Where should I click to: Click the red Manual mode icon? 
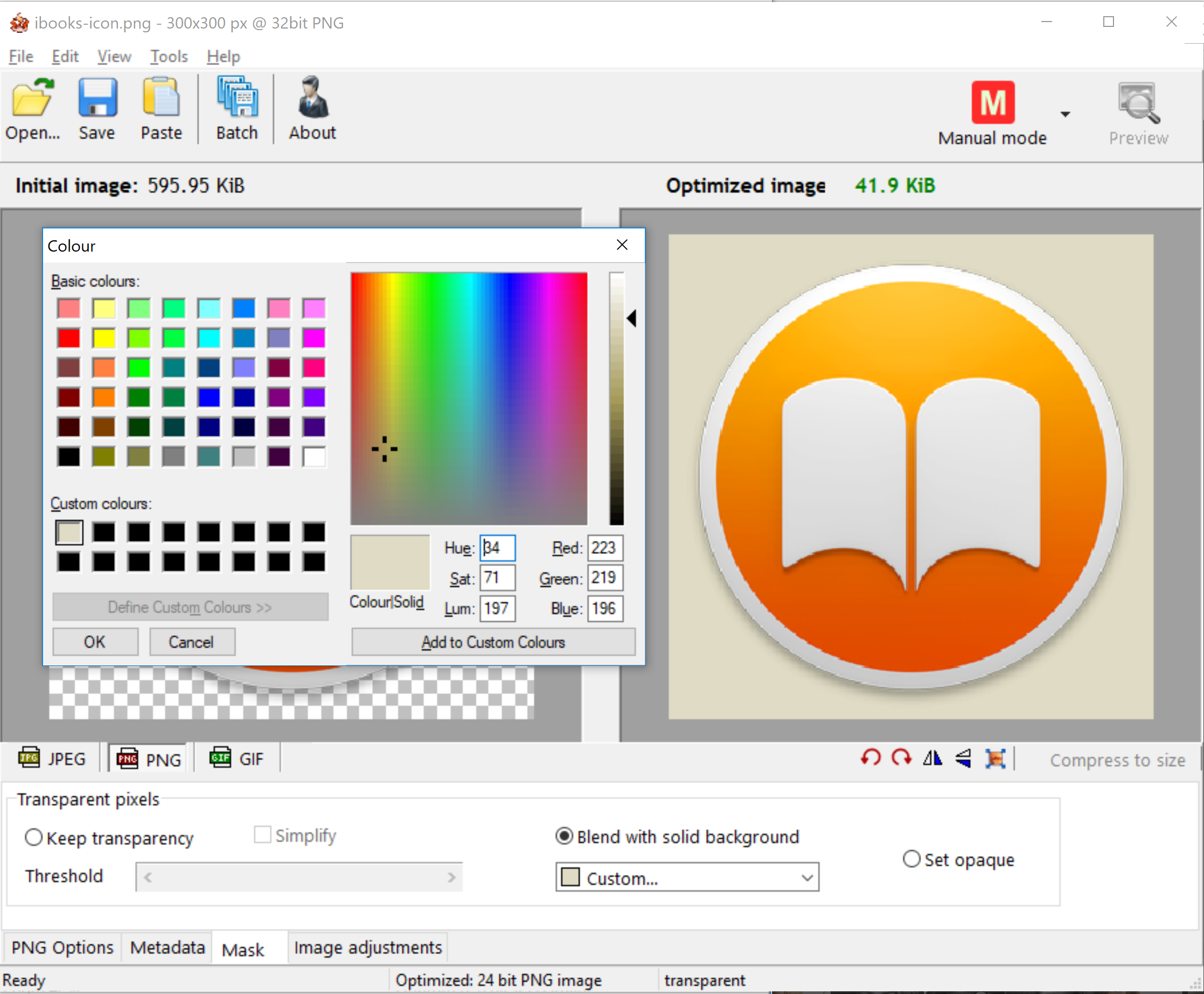[993, 103]
